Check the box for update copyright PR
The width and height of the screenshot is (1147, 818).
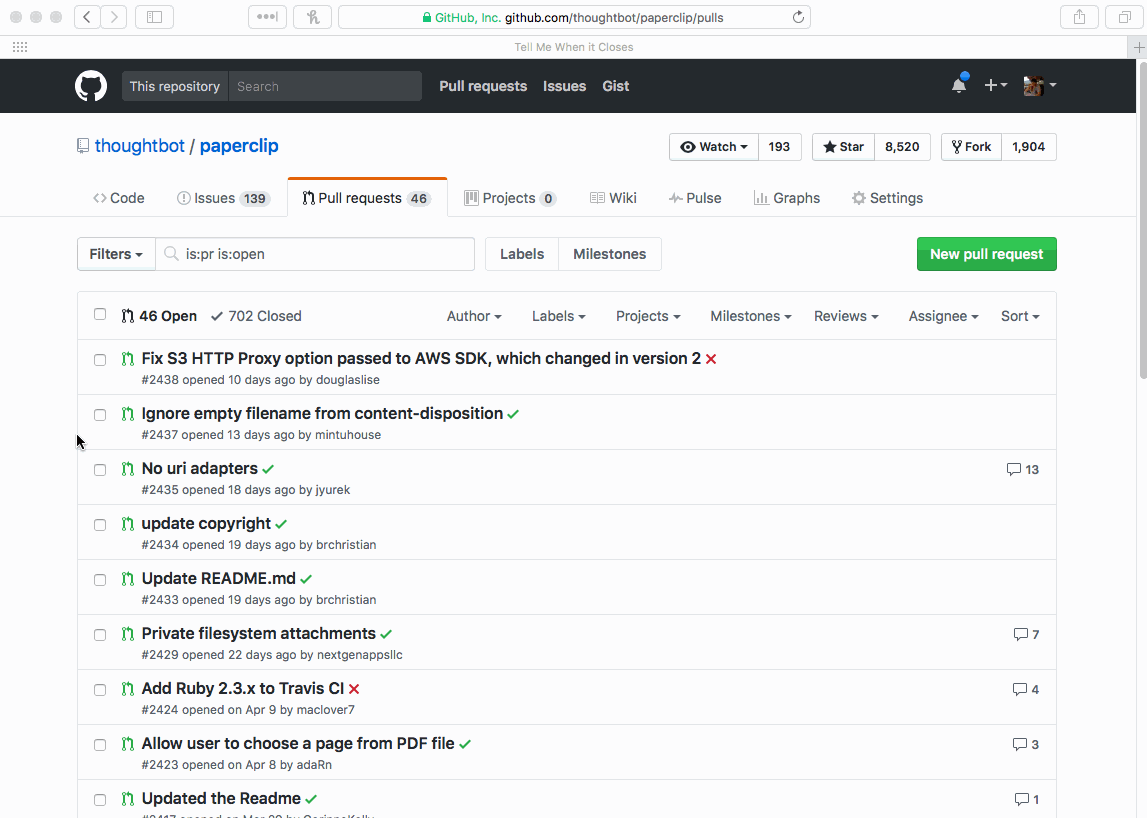click(100, 525)
